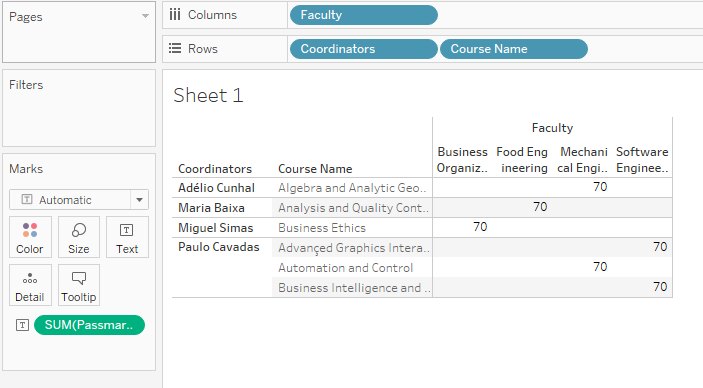Viewport: 703px width, 388px height.
Task: Open the Tooltip marks card
Action: click(x=79, y=285)
